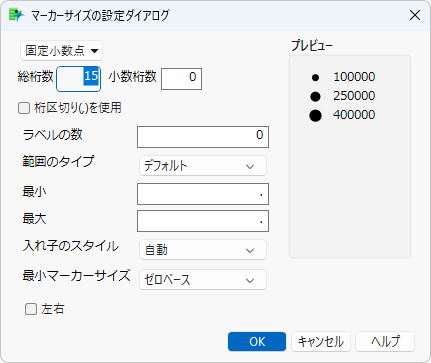Click the medium marker dot beside 250000
The height and width of the screenshot is (363, 431).
(x=315, y=97)
